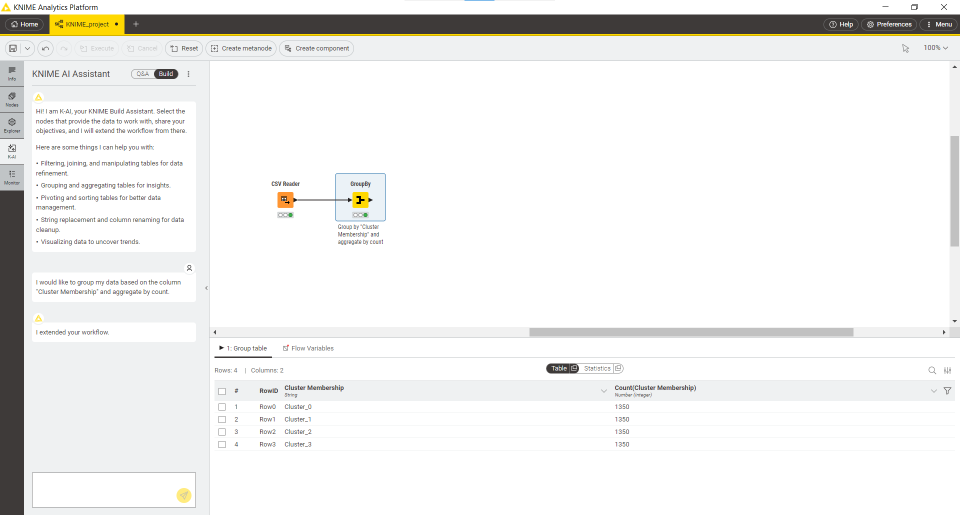
Task: Open the Nodes repository sidebar panel
Action: tap(12, 99)
